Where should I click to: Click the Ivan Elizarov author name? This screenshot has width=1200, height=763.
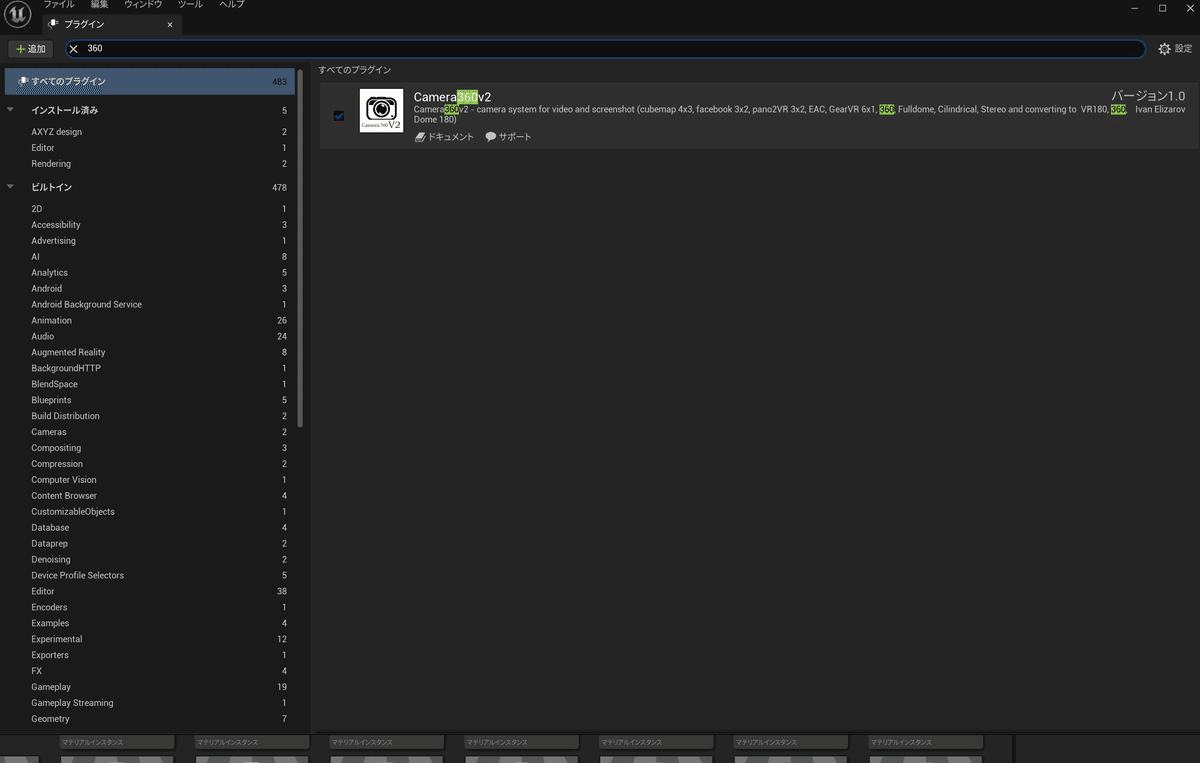click(x=1160, y=110)
